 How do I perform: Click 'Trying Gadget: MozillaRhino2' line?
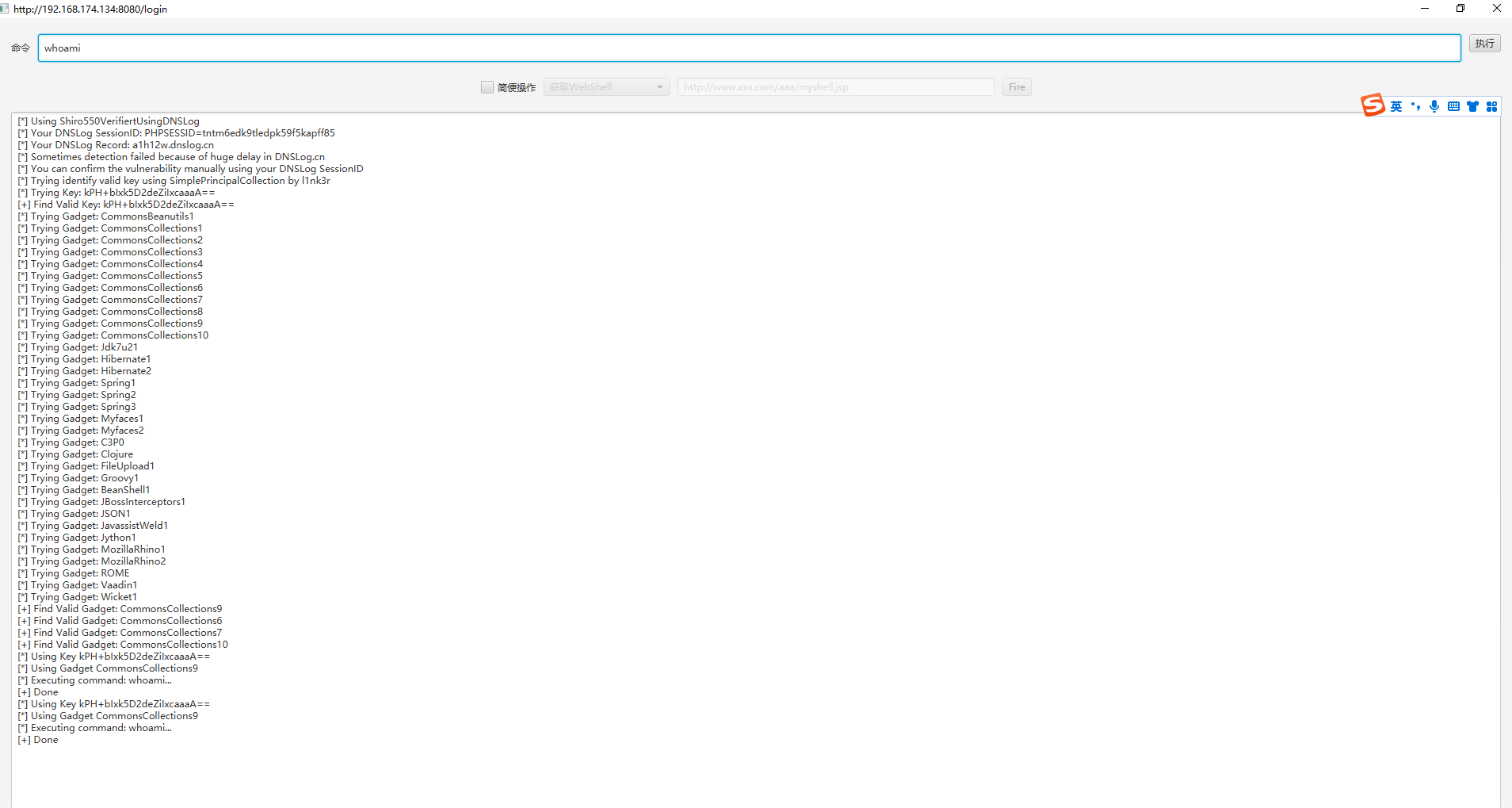(92, 561)
